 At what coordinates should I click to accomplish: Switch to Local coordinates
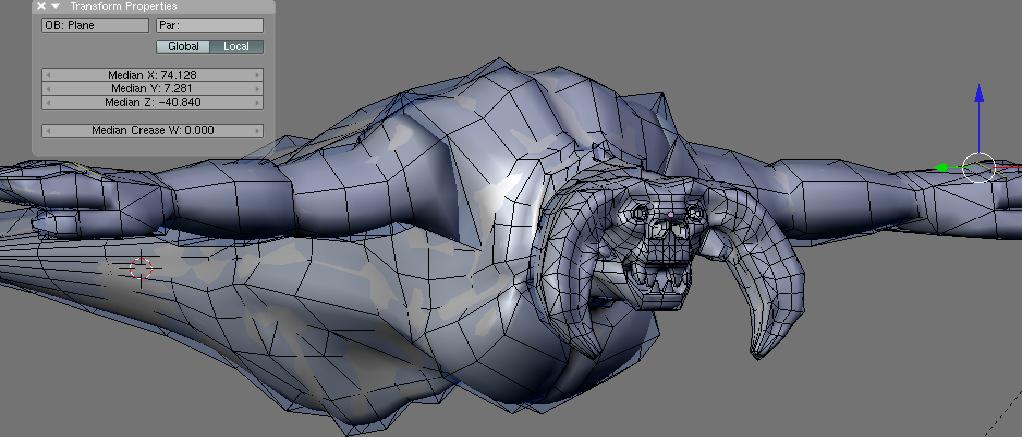[237, 46]
